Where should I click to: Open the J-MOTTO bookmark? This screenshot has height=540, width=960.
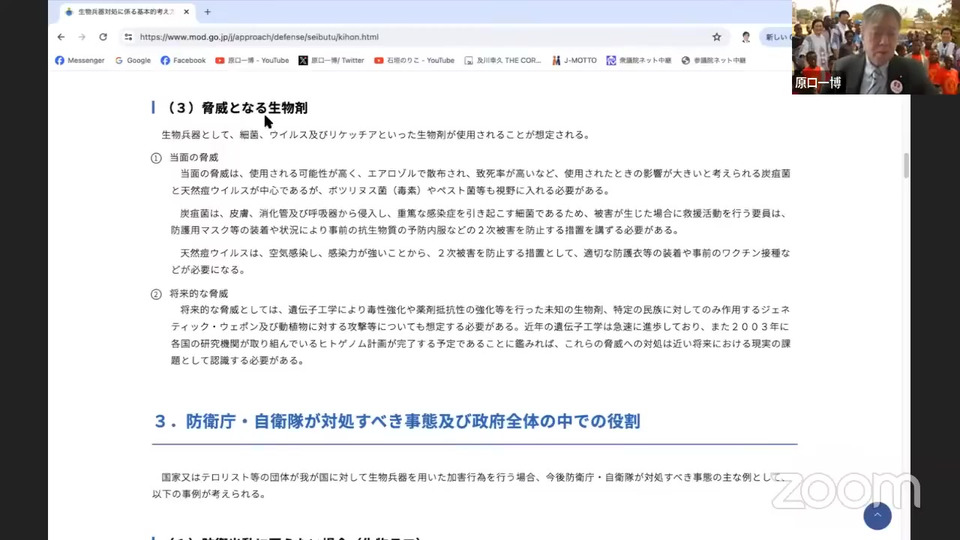point(574,60)
